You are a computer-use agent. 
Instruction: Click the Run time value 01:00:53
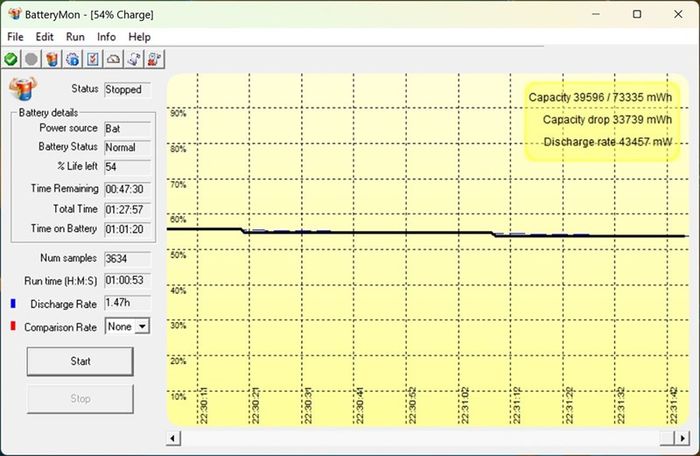coord(127,280)
